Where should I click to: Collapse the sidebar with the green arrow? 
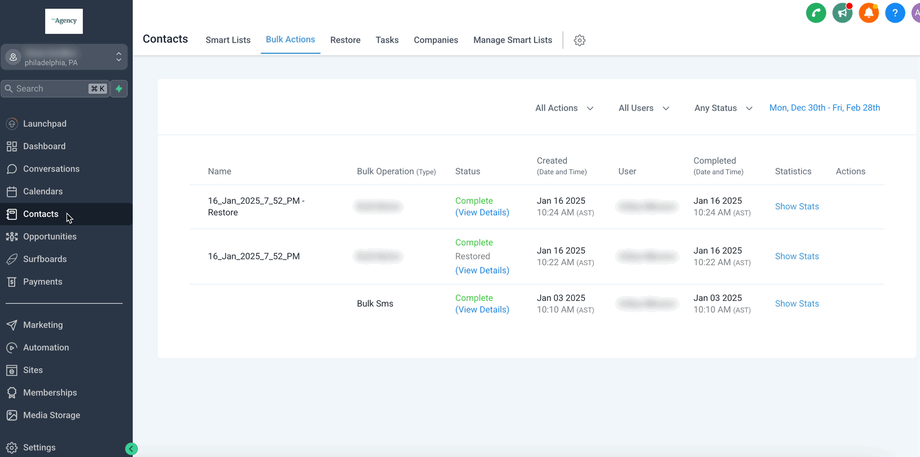pyautogui.click(x=131, y=449)
